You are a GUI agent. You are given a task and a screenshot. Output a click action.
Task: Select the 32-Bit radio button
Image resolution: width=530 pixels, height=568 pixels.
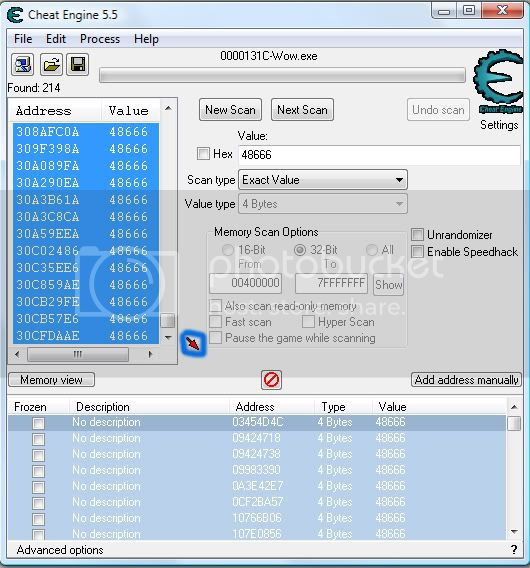click(x=300, y=250)
